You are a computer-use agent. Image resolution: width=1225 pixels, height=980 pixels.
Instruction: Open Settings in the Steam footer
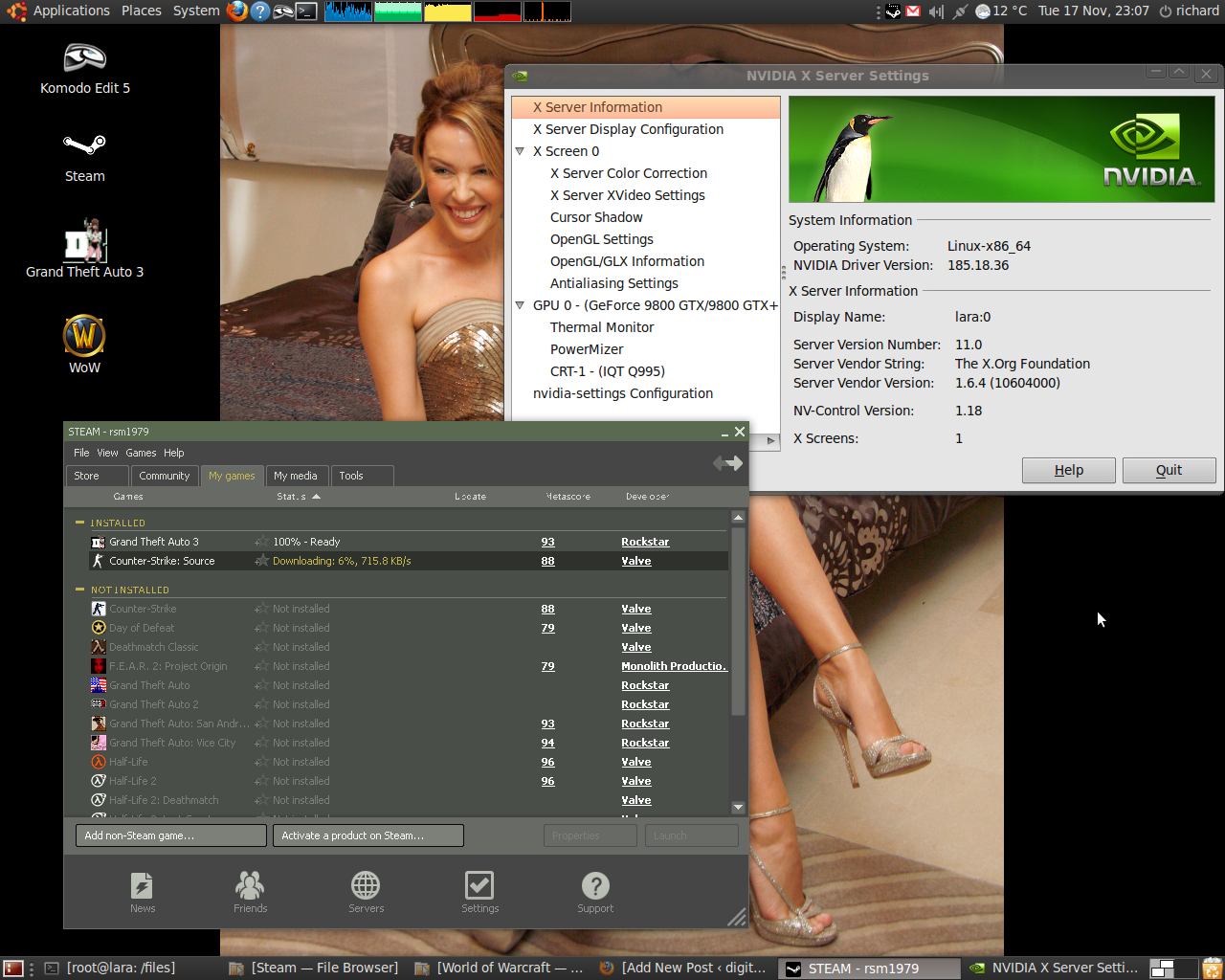479,892
